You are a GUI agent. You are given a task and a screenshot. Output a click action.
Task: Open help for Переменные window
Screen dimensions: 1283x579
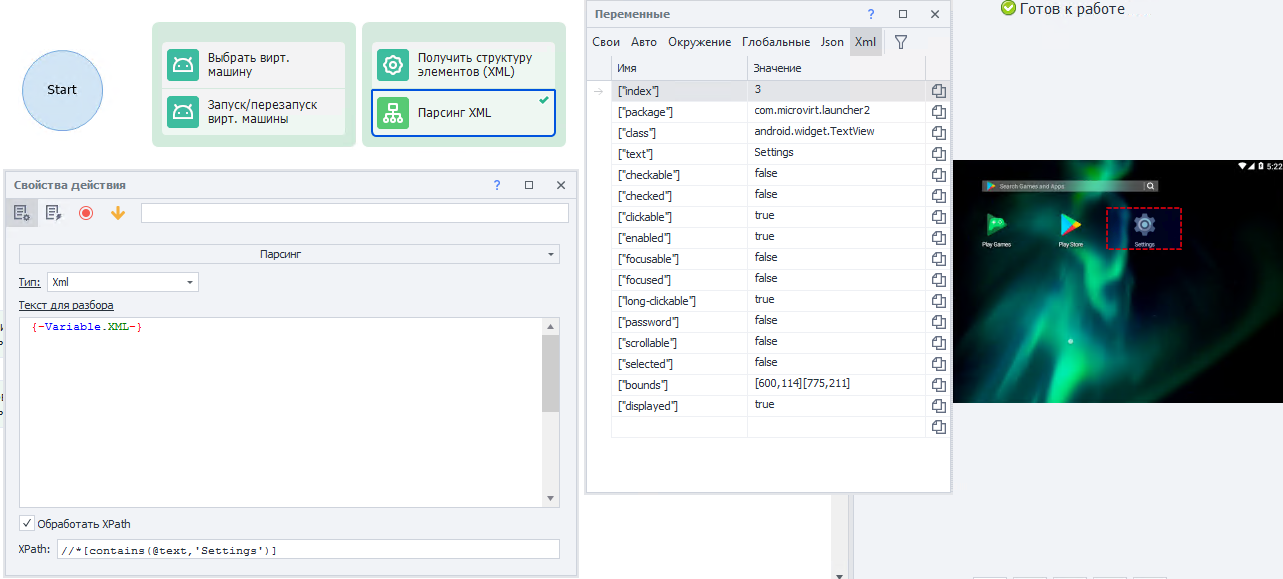click(871, 14)
